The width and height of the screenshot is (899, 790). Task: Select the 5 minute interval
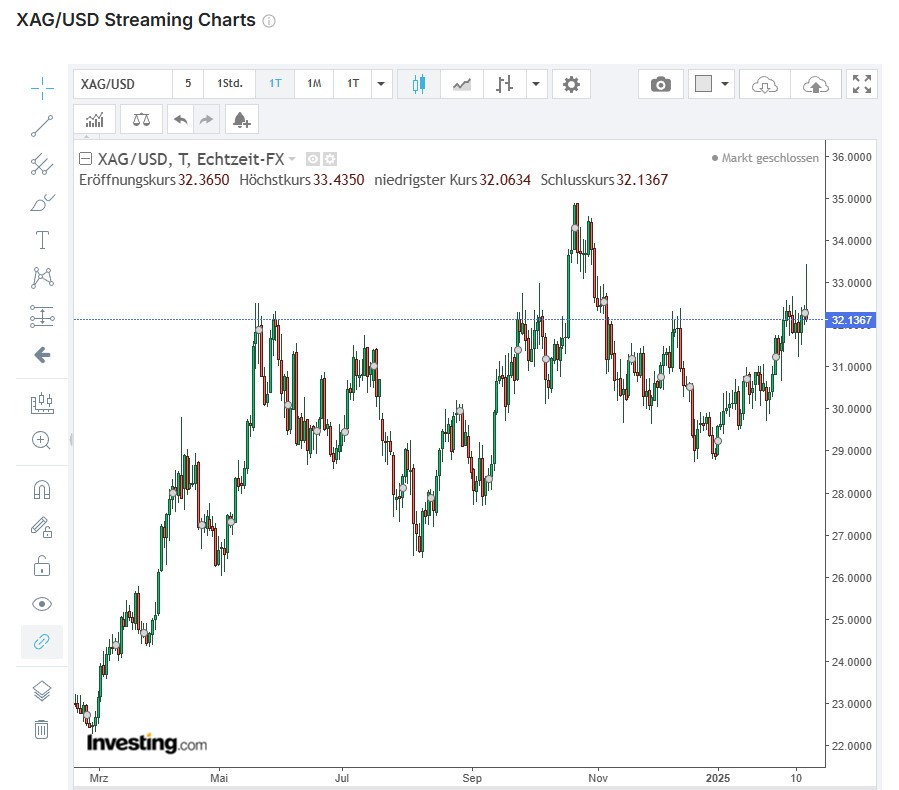pos(188,84)
